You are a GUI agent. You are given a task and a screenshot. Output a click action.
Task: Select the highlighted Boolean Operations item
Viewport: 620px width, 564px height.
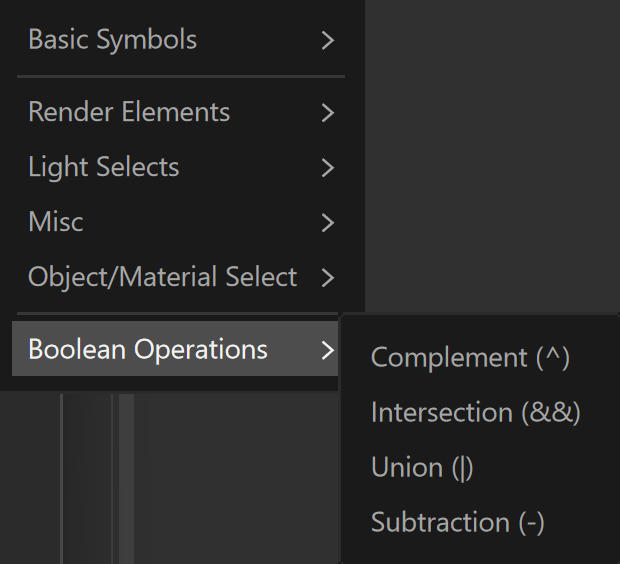click(x=175, y=348)
